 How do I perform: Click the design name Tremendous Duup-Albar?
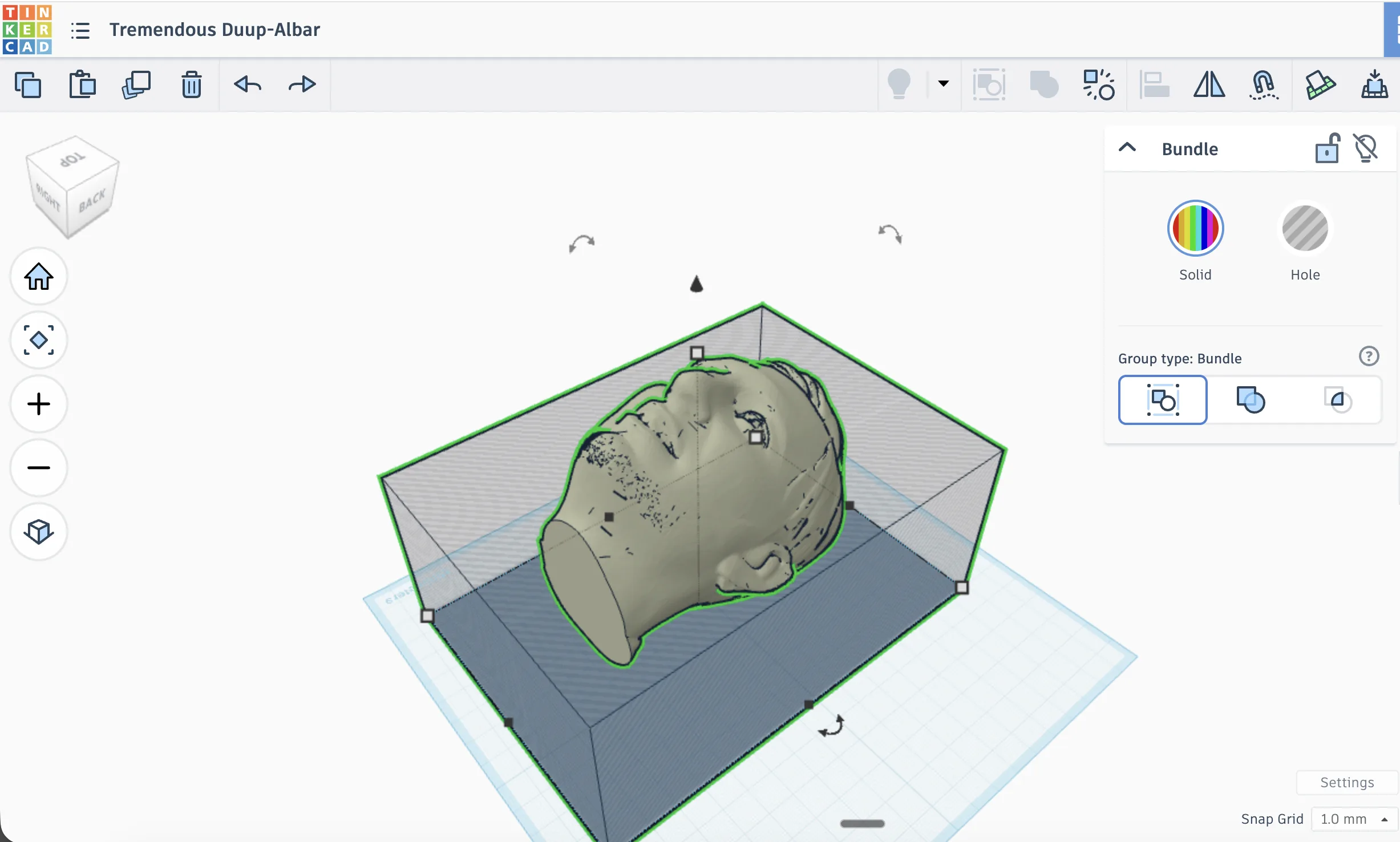(x=215, y=30)
